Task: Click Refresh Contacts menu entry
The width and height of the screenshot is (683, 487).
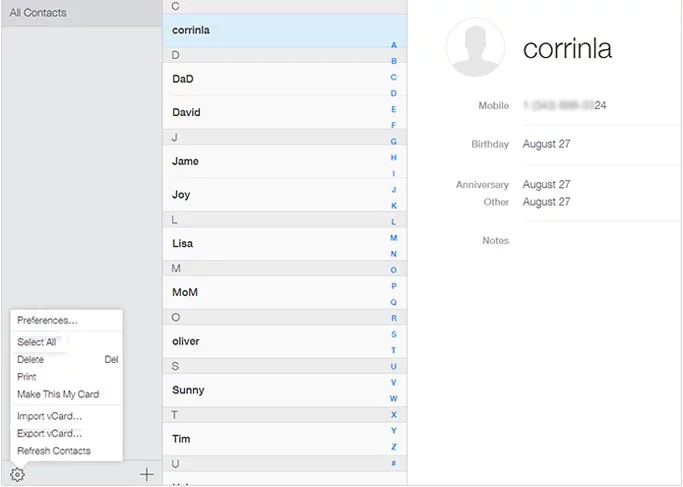Action: 54,451
